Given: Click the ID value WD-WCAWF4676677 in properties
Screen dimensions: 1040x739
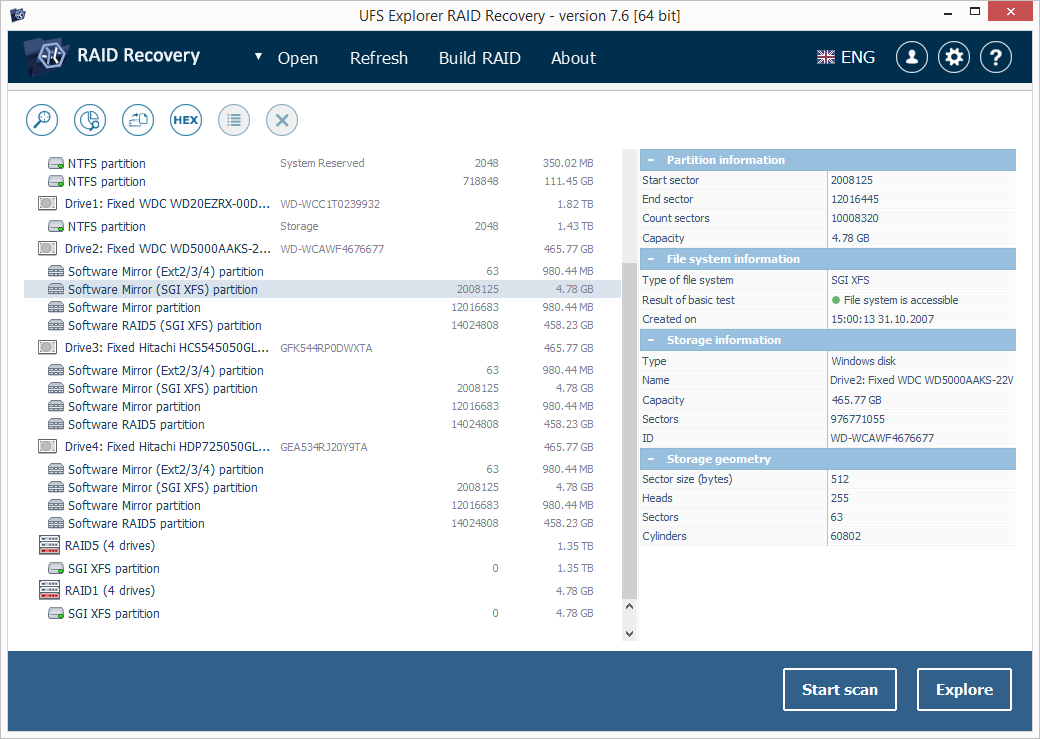Looking at the screenshot, I should [882, 438].
